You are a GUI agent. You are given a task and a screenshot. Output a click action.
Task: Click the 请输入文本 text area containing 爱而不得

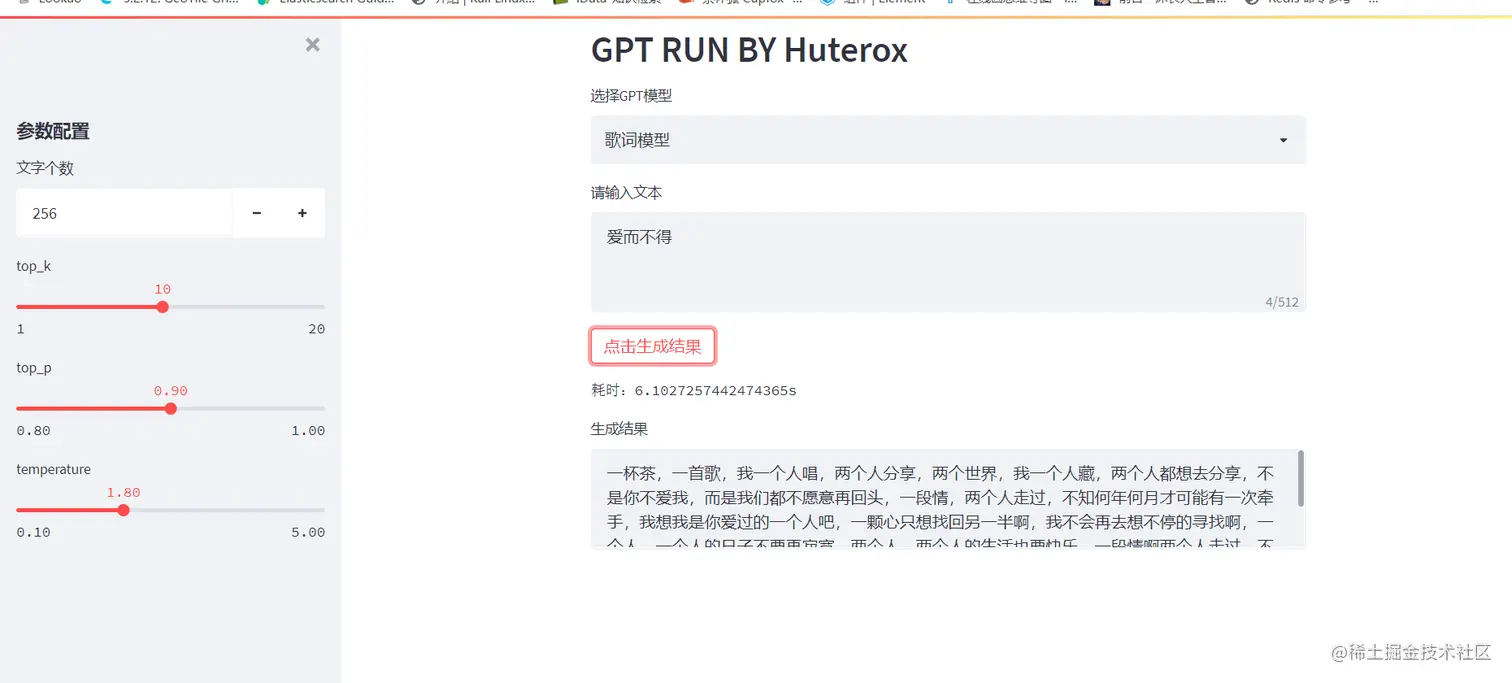948,262
